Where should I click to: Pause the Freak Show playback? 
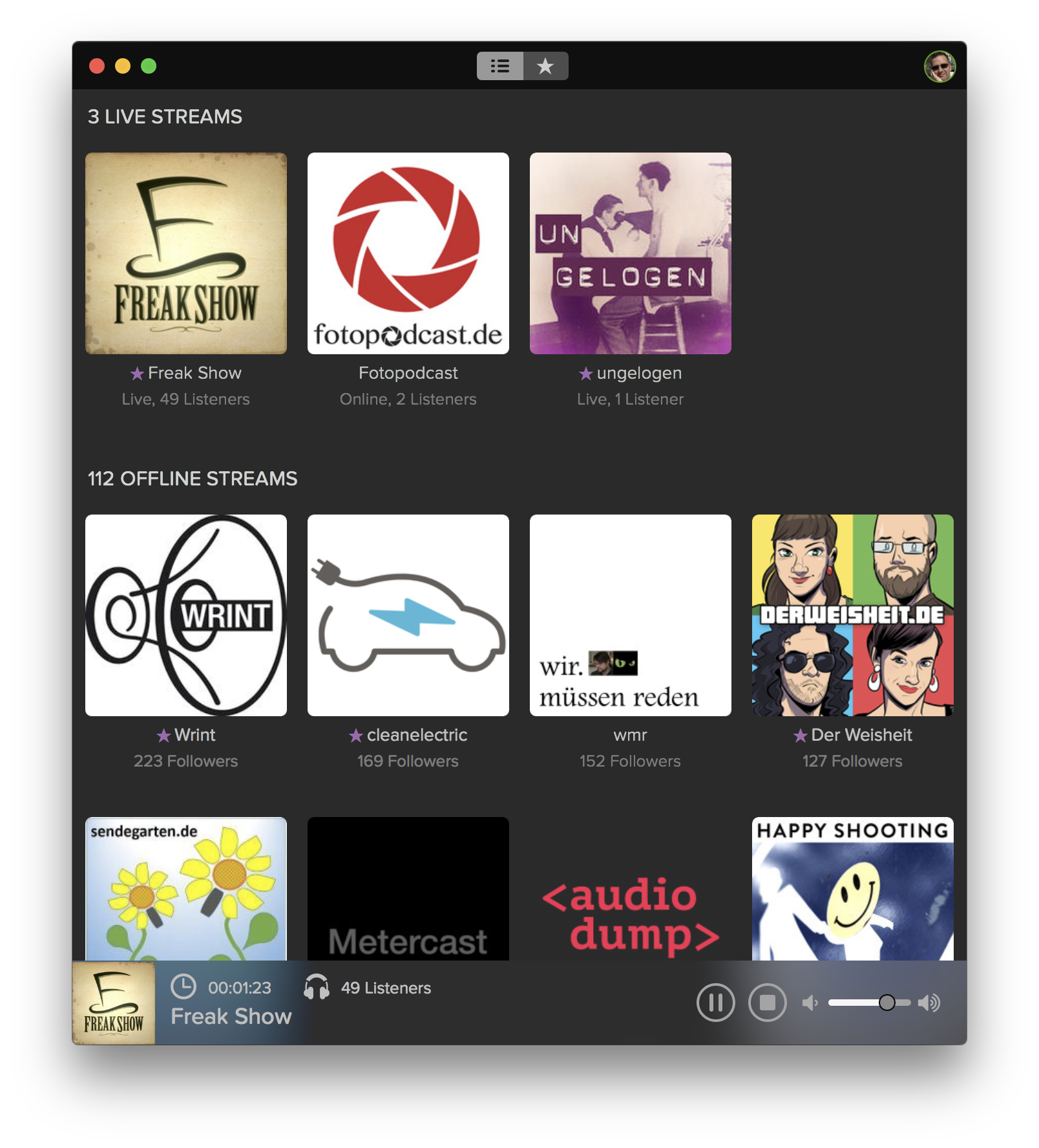pos(716,1003)
